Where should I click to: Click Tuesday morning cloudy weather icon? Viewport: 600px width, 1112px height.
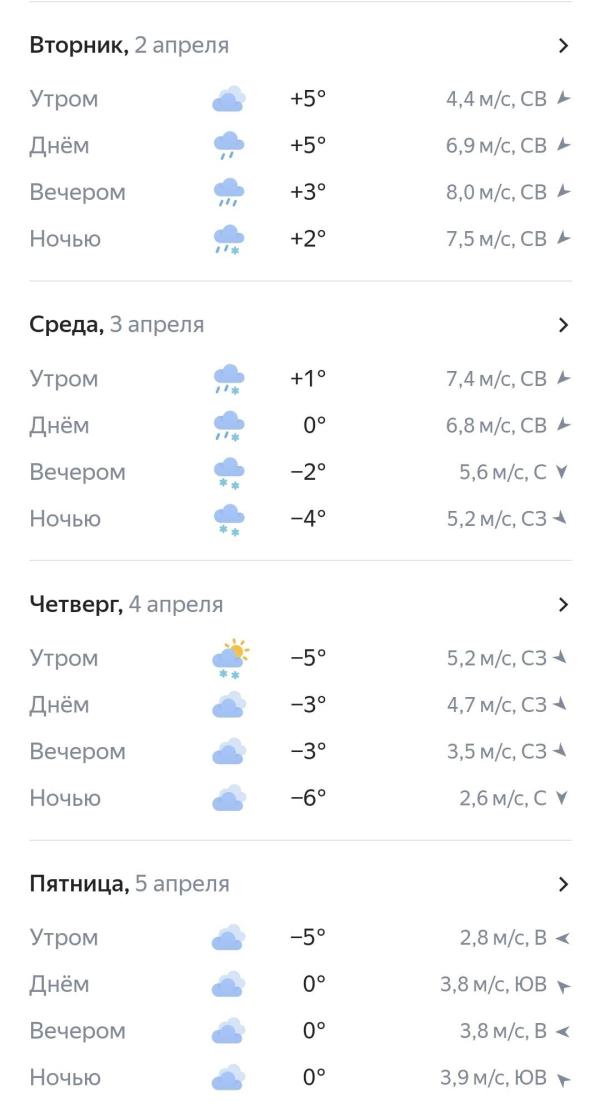pos(229,99)
